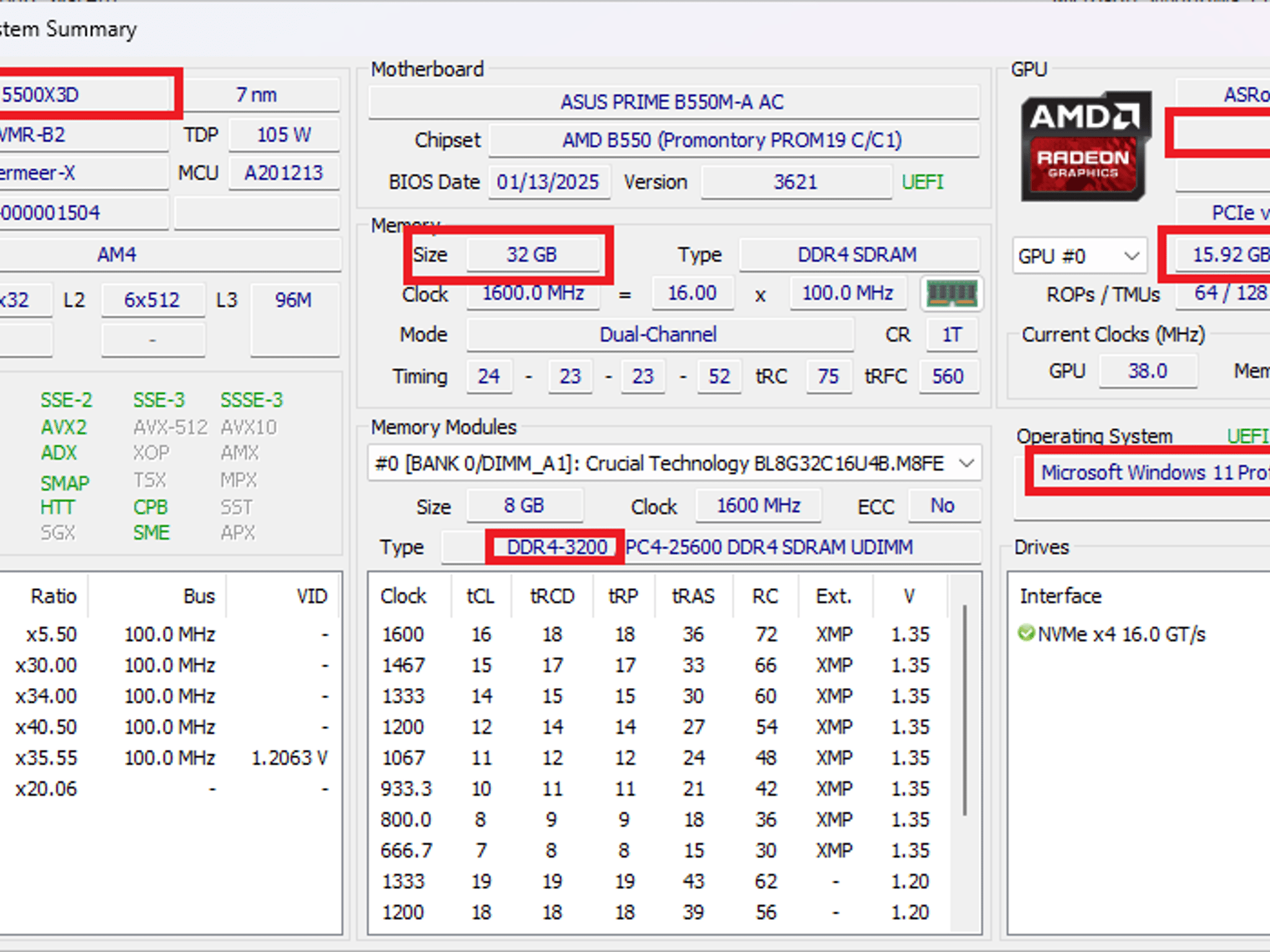
Task: Select the DDR4-3200 module type text
Action: pos(557,547)
